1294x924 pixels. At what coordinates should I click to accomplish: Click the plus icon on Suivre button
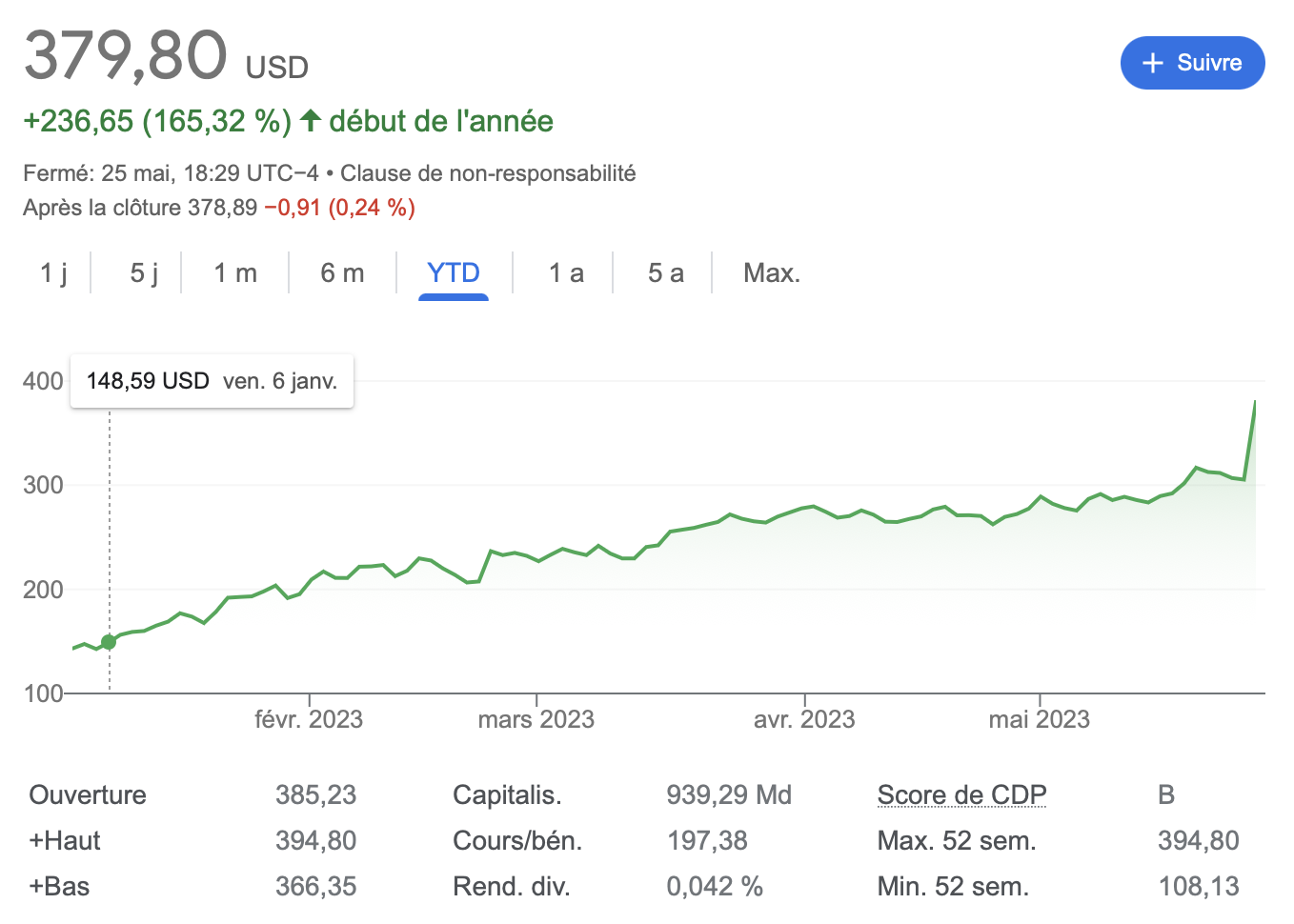pos(1153,63)
